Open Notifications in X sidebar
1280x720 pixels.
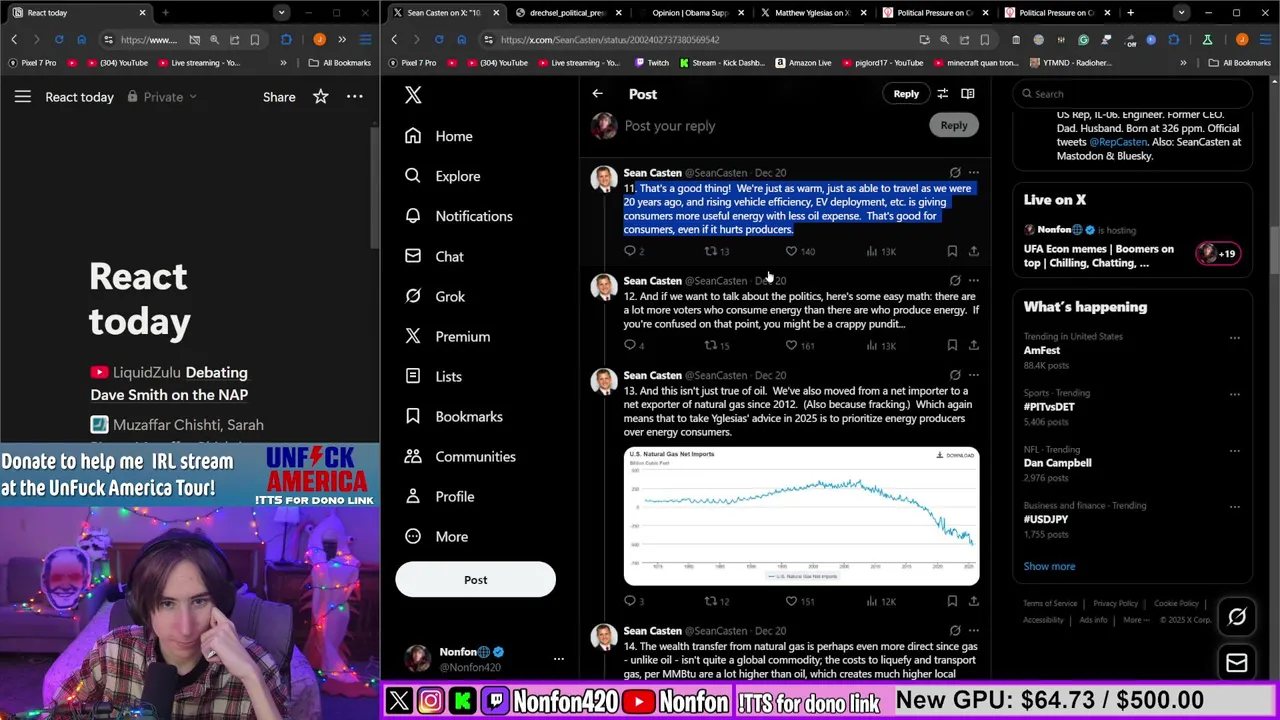coord(459,216)
